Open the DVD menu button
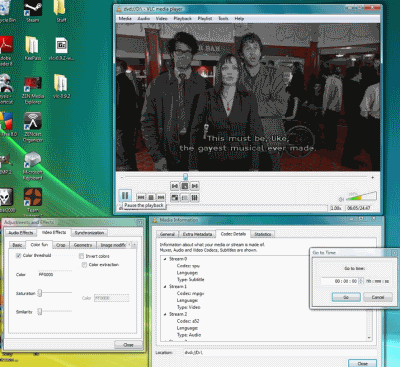The width and height of the screenshot is (400, 368). pyautogui.click(x=185, y=186)
